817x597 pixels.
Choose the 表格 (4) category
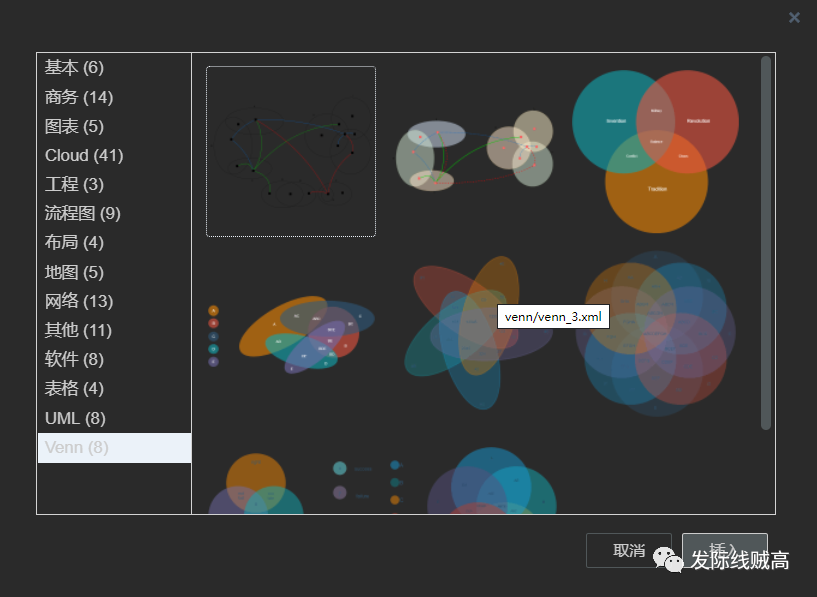[x=114, y=389]
